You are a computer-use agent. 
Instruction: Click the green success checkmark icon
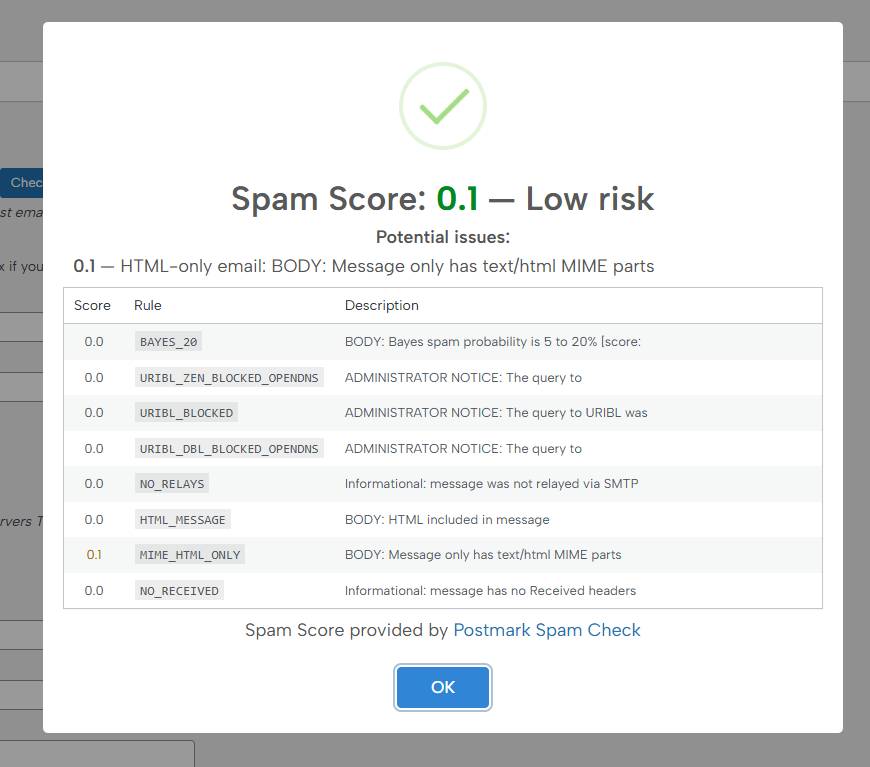point(443,107)
